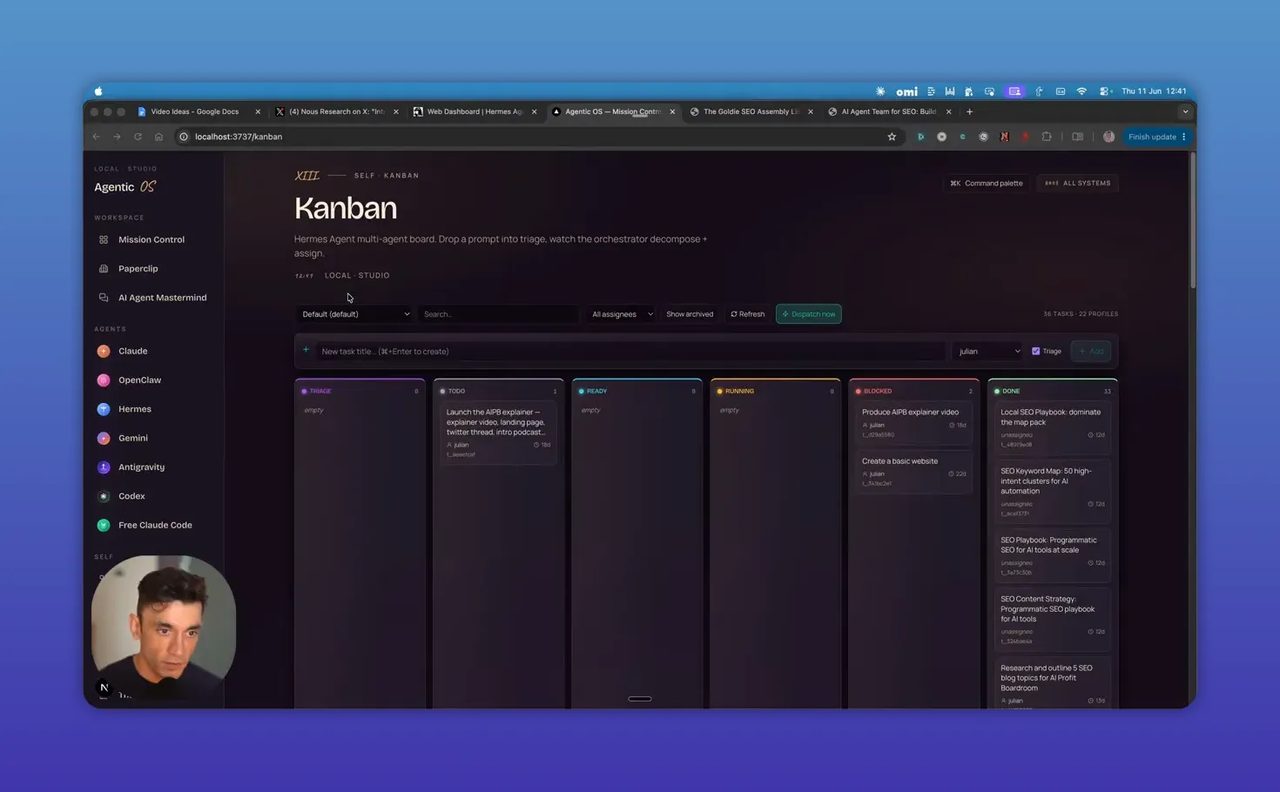
Task: Go to the browser home page
Action: [158, 137]
